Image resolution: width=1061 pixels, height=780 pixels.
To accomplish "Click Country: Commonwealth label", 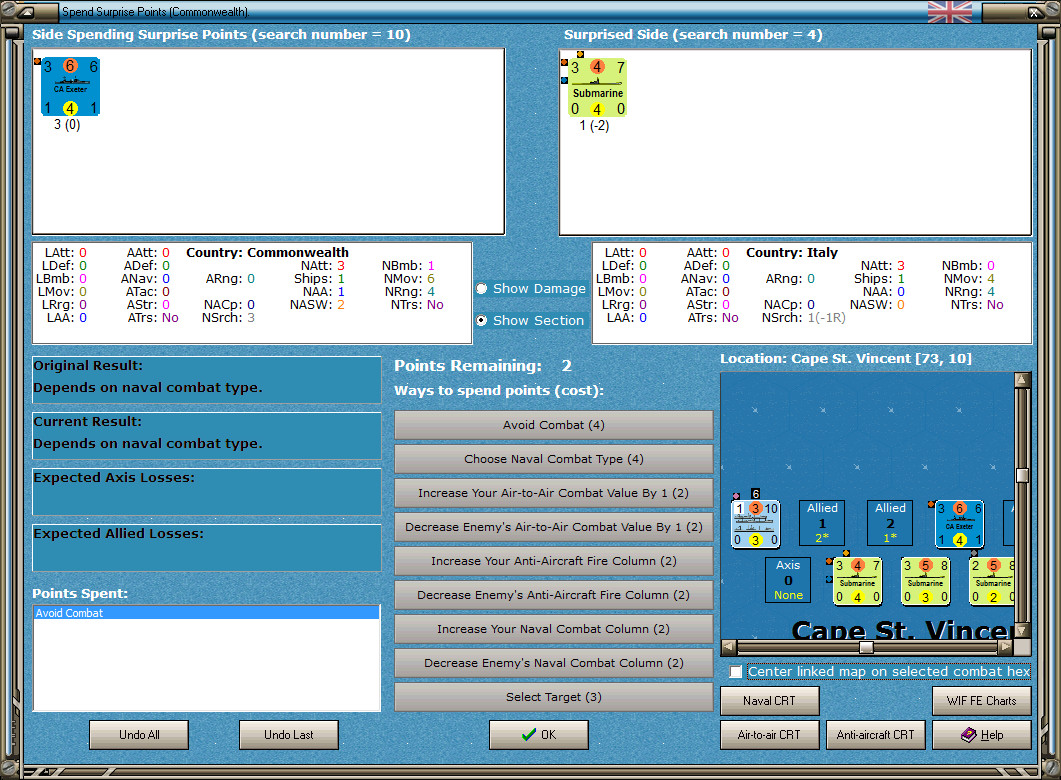I will 267,252.
